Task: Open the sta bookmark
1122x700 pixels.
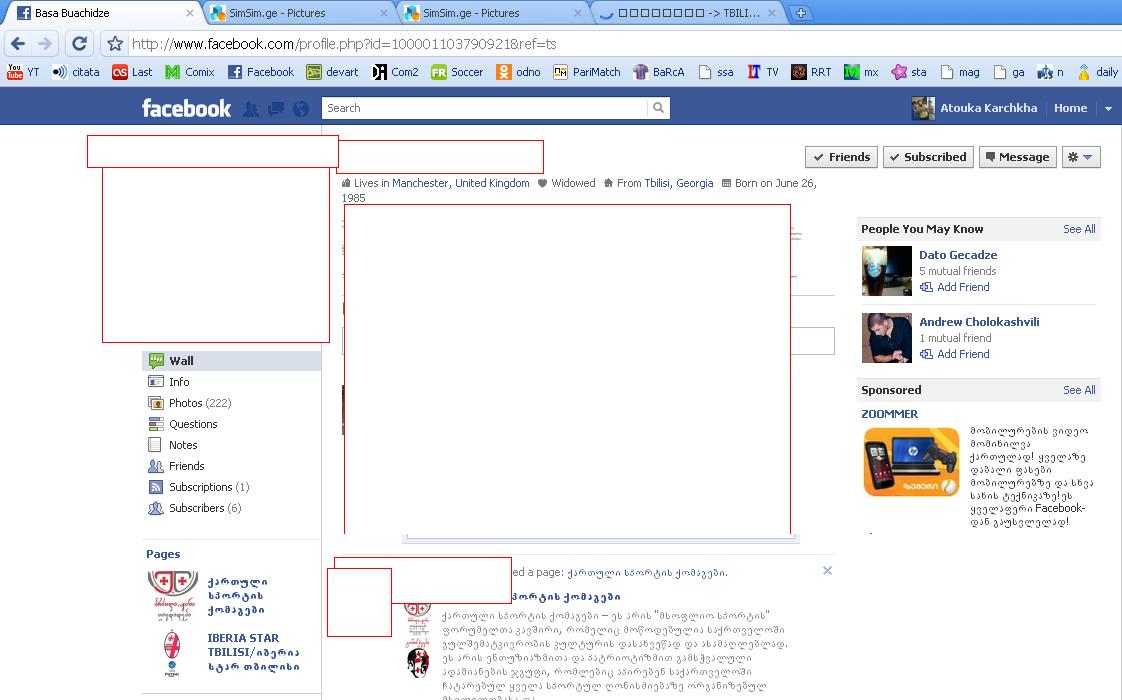Action: click(x=909, y=72)
